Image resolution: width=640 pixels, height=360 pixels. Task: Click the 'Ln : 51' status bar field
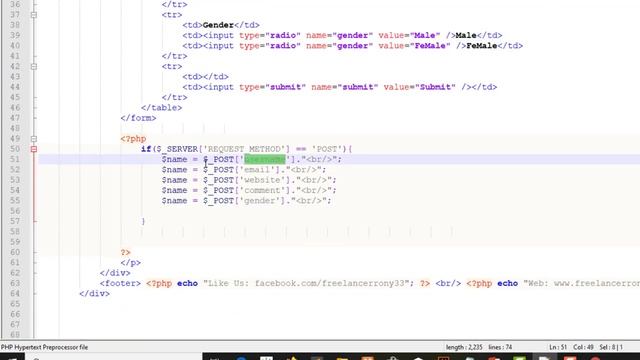(558, 347)
